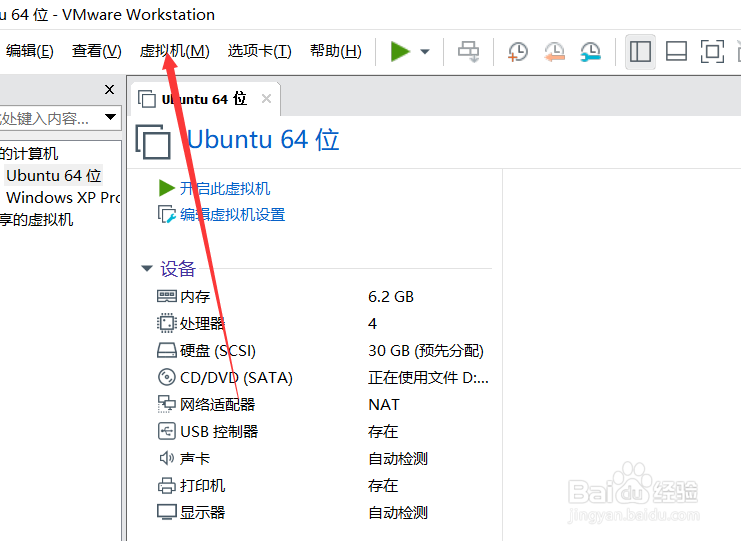
Task: Click the 6.2 GB memory value
Action: (x=391, y=297)
